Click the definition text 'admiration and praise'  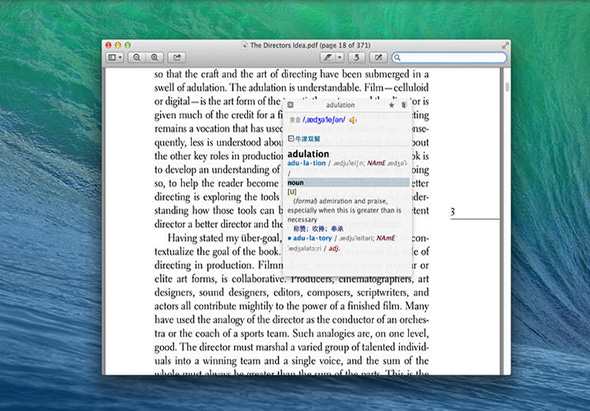(x=353, y=201)
